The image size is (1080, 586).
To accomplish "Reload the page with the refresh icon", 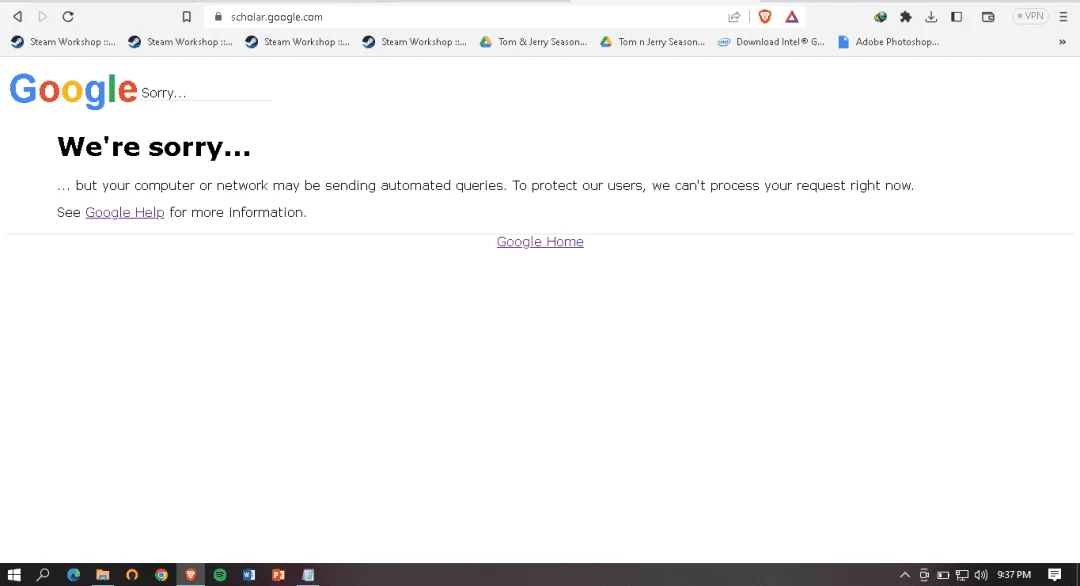I will pos(68,17).
